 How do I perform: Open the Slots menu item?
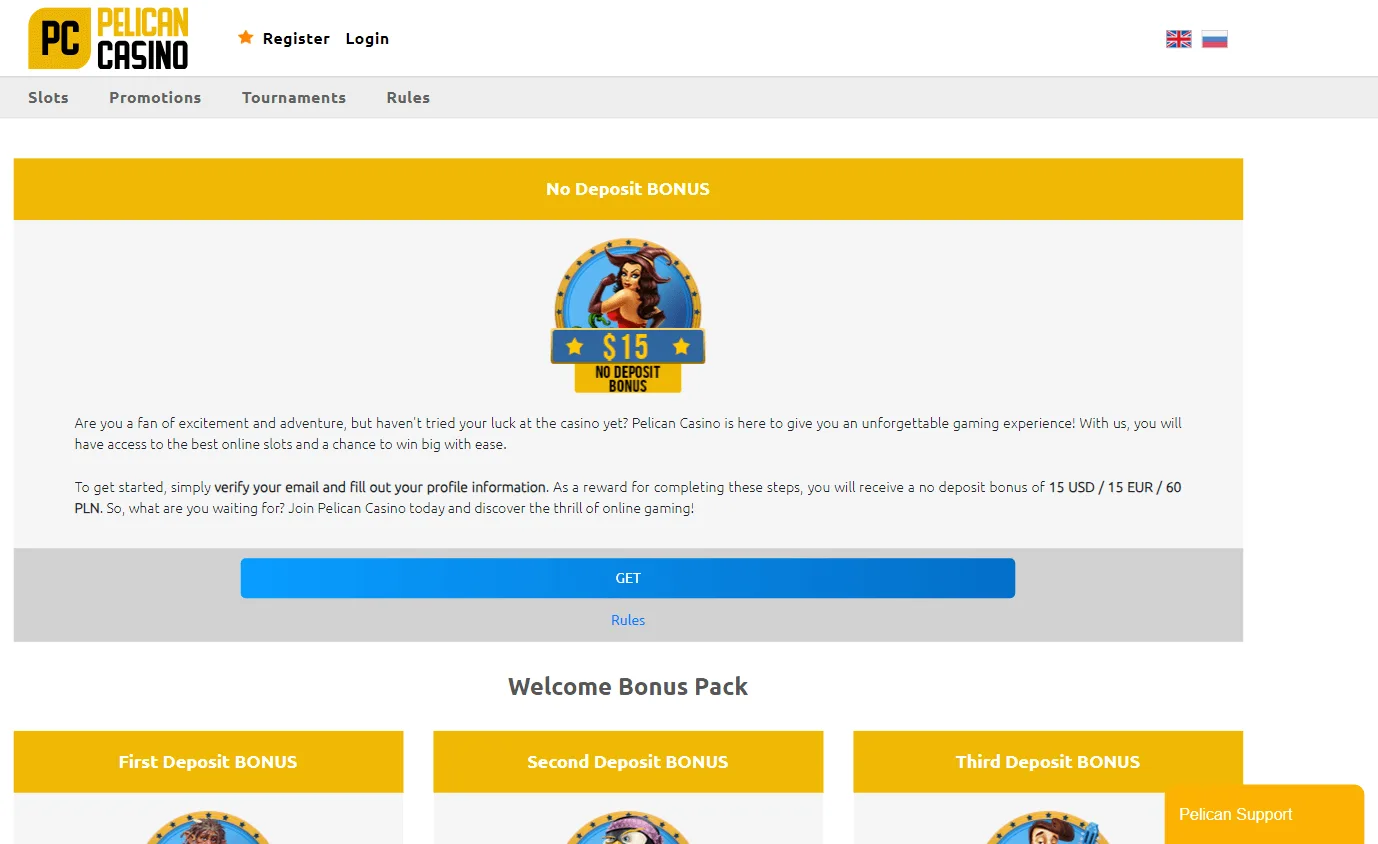[x=48, y=97]
